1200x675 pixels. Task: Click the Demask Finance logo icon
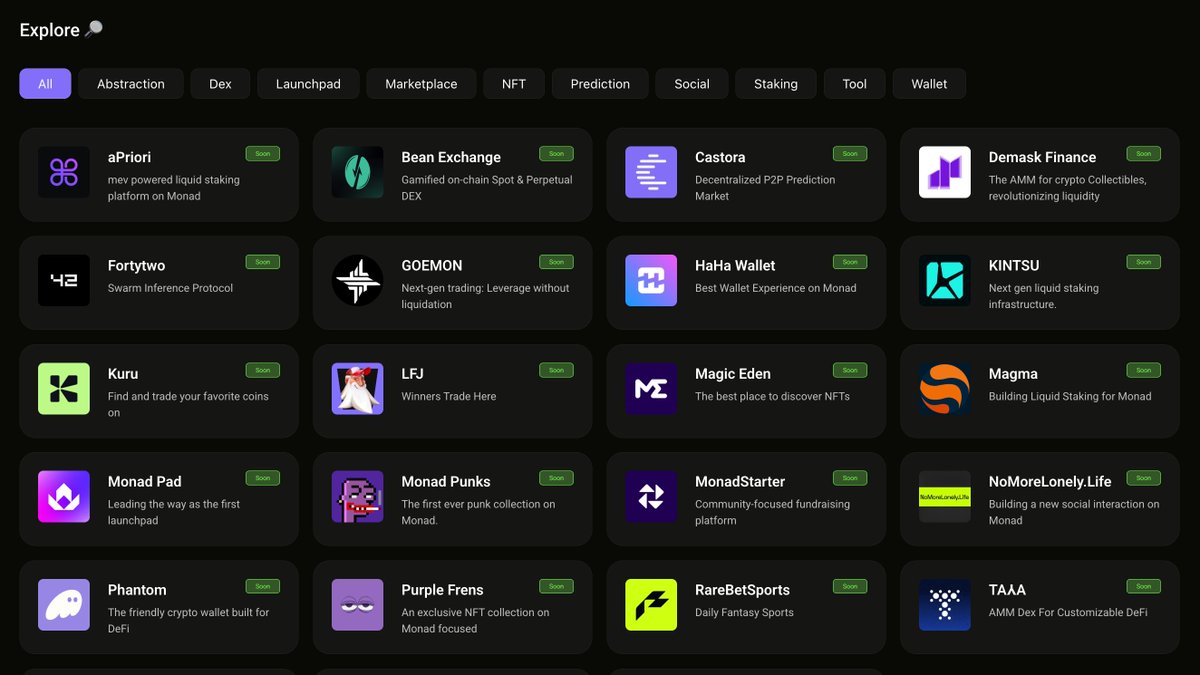coord(945,172)
